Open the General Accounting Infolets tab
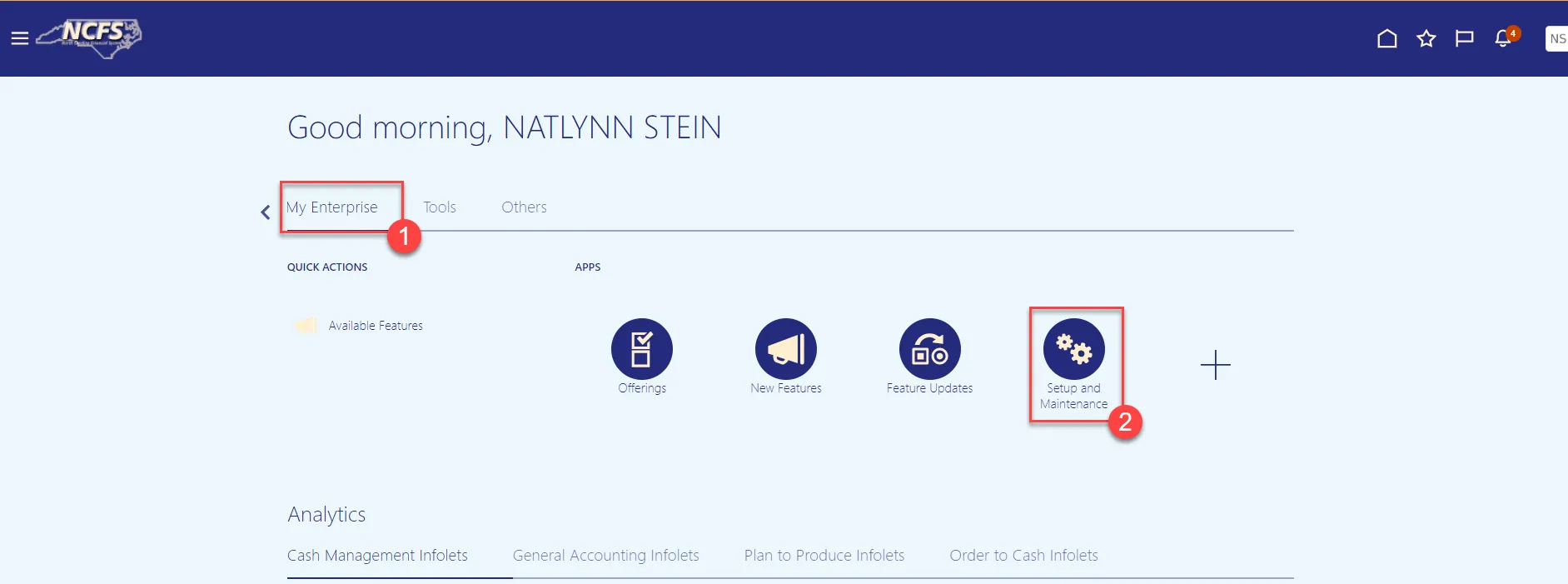 (x=605, y=556)
